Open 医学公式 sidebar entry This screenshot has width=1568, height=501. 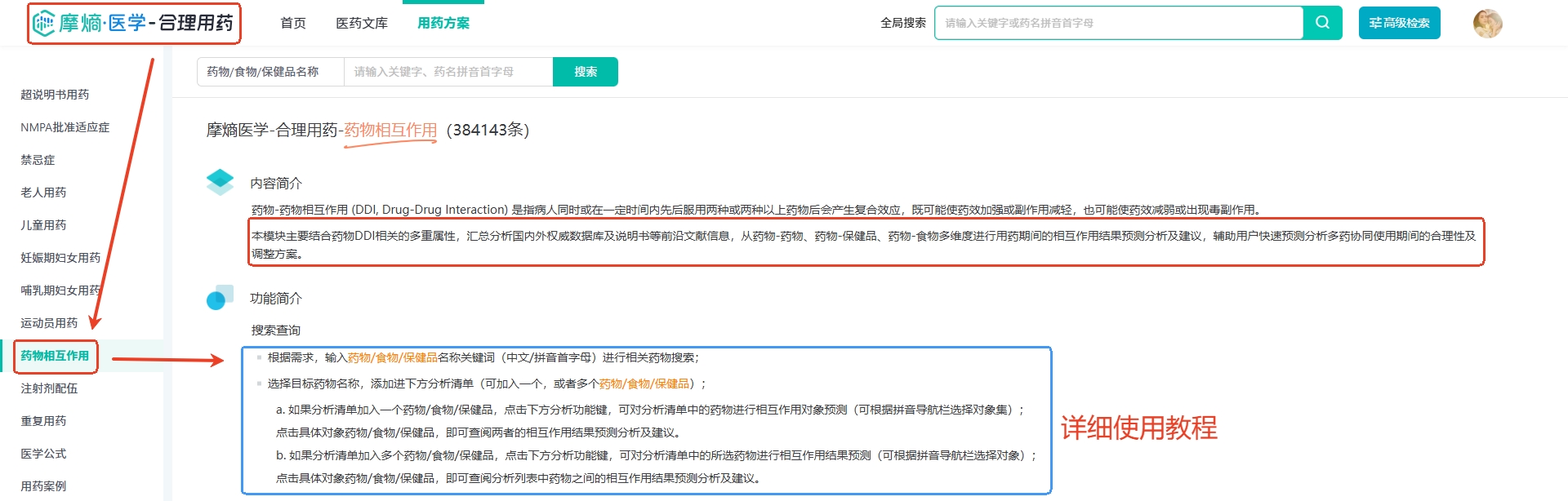tap(43, 454)
